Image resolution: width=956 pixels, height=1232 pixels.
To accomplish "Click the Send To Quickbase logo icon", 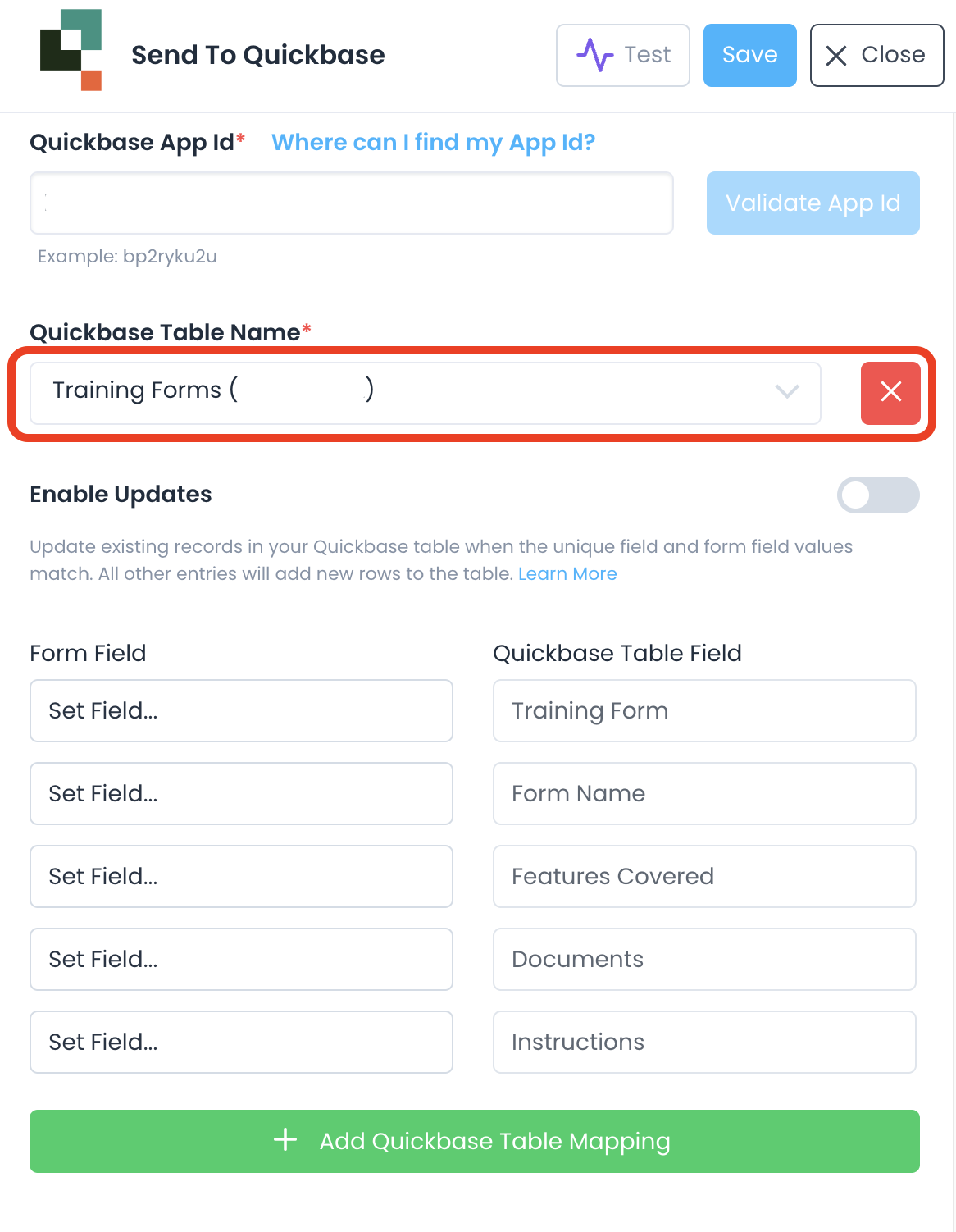I will point(71,51).
